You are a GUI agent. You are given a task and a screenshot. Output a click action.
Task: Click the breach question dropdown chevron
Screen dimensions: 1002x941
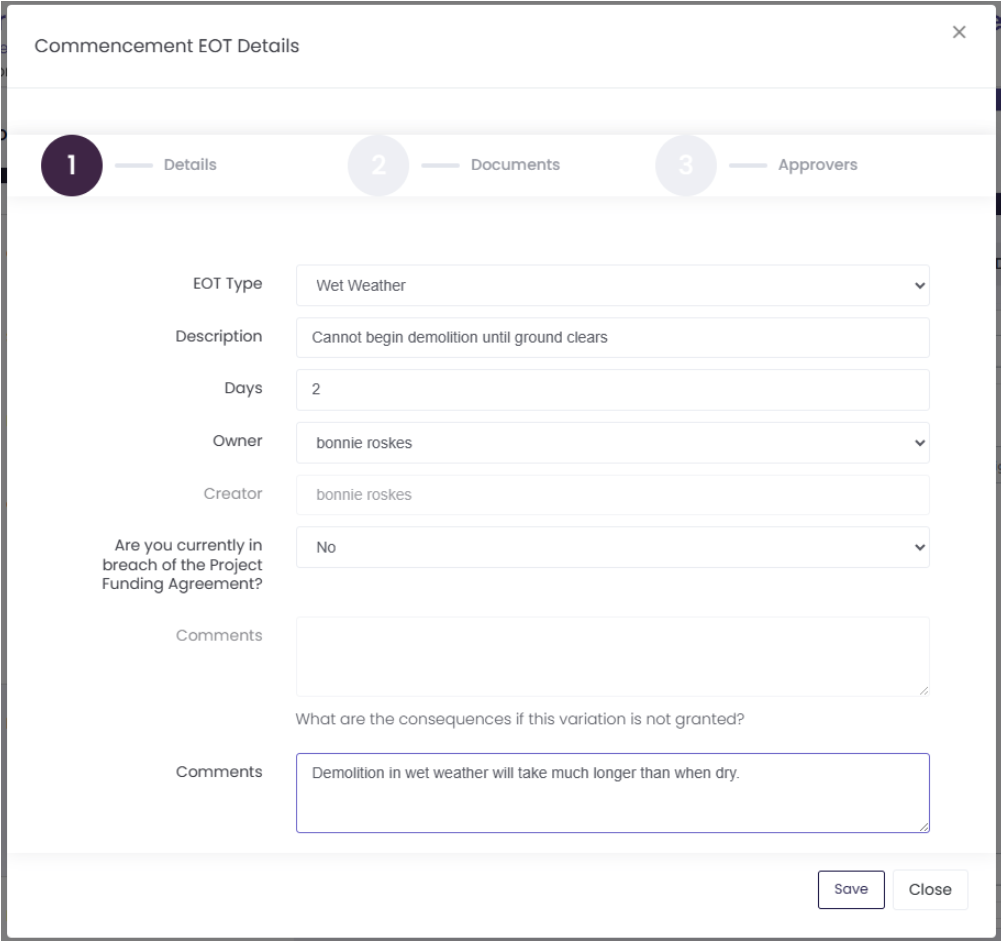coord(919,547)
